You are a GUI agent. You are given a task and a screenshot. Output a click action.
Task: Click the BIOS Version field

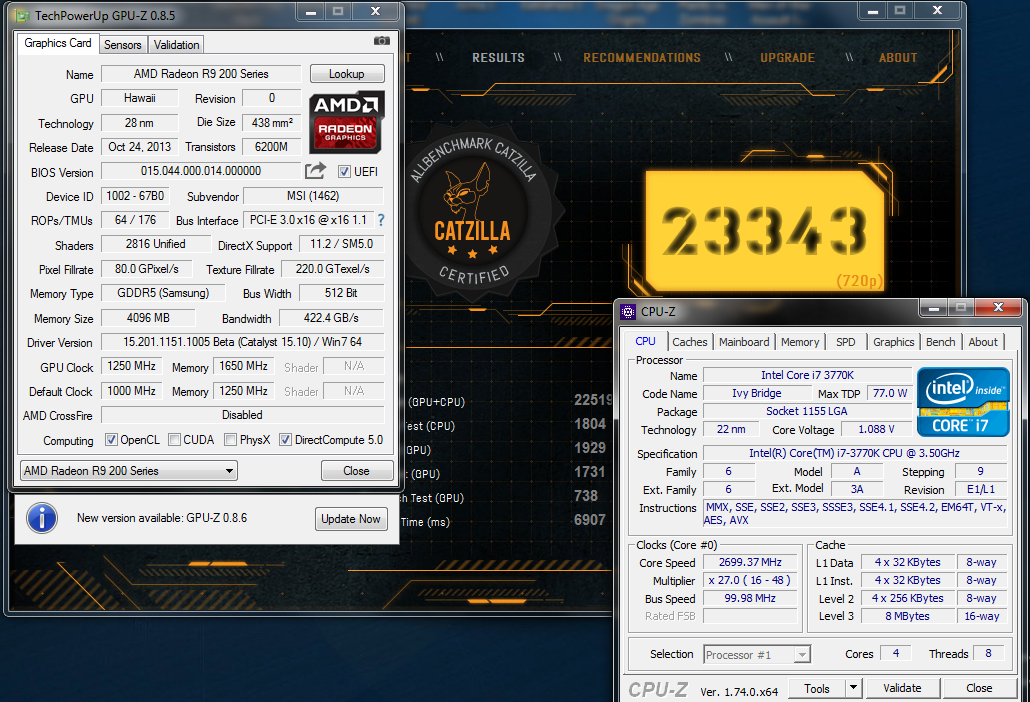pyautogui.click(x=201, y=171)
